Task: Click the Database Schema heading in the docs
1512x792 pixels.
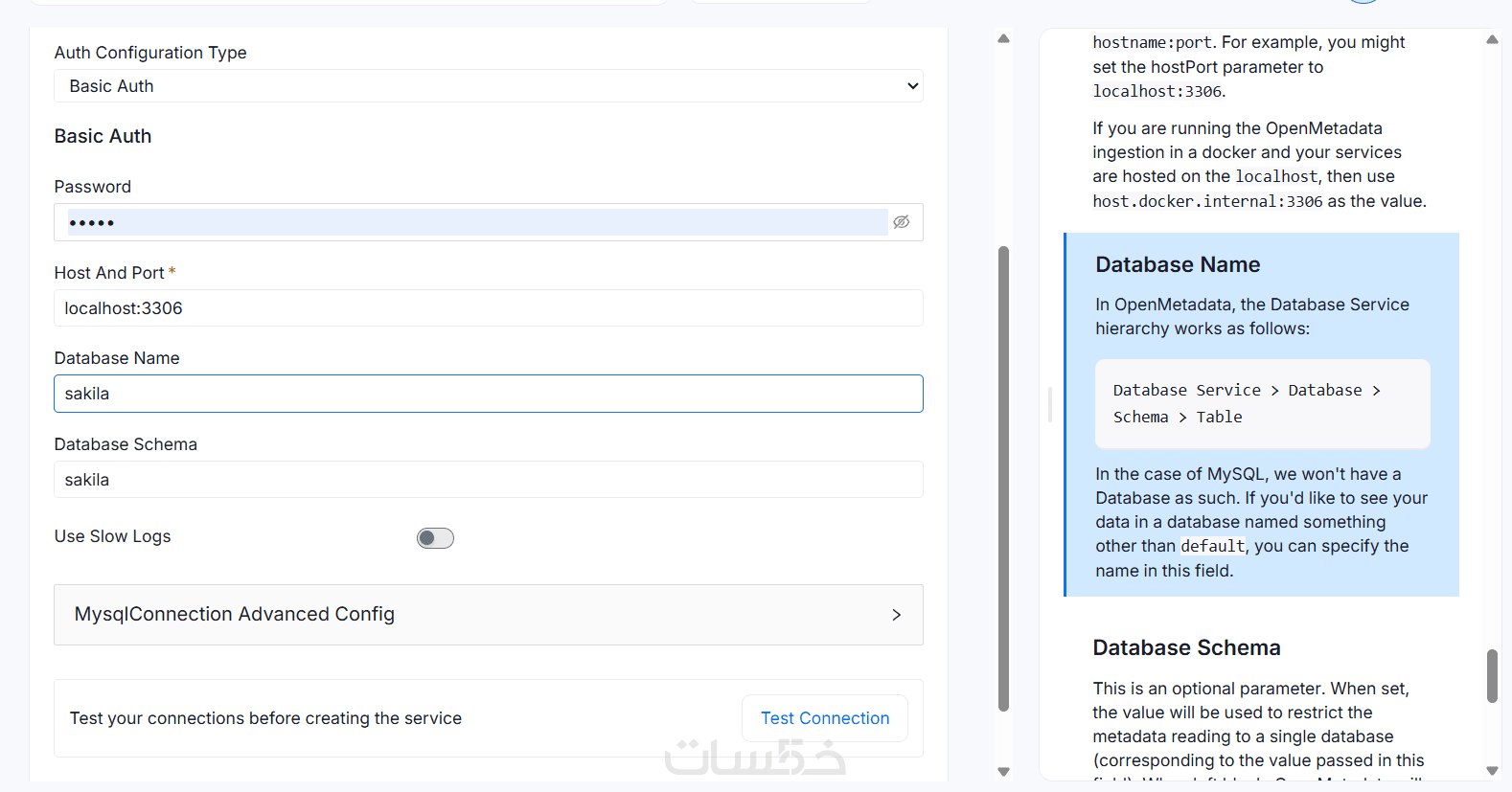Action: pyautogui.click(x=1186, y=648)
